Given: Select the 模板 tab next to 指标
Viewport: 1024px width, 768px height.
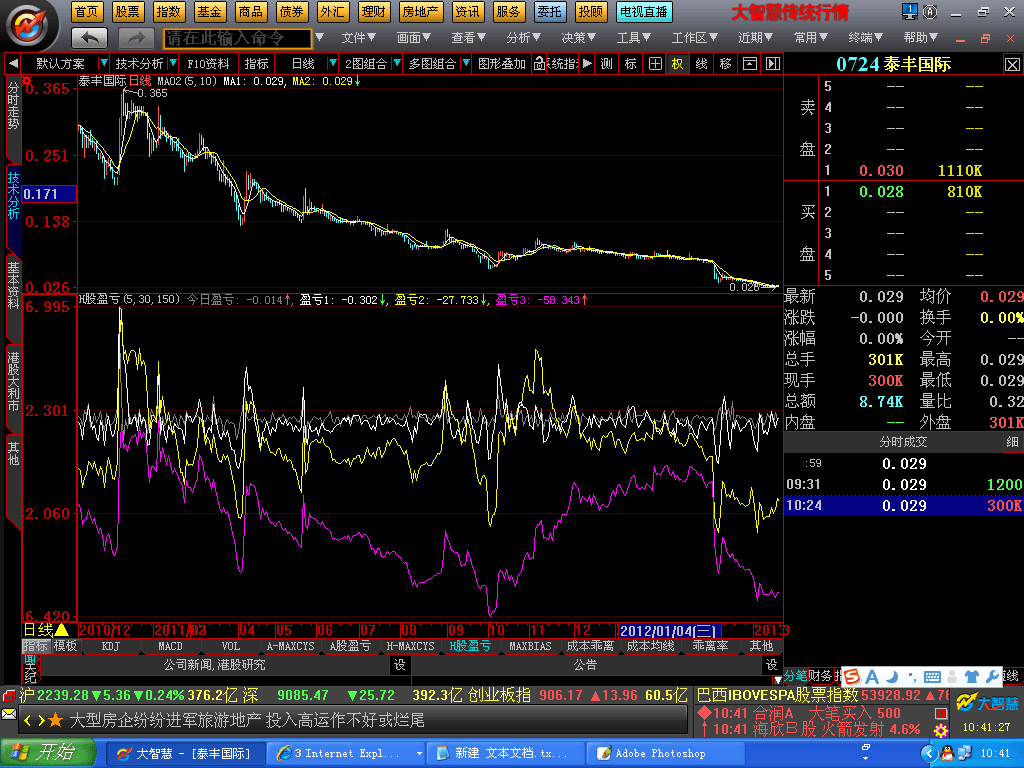Looking at the screenshot, I should (65, 646).
